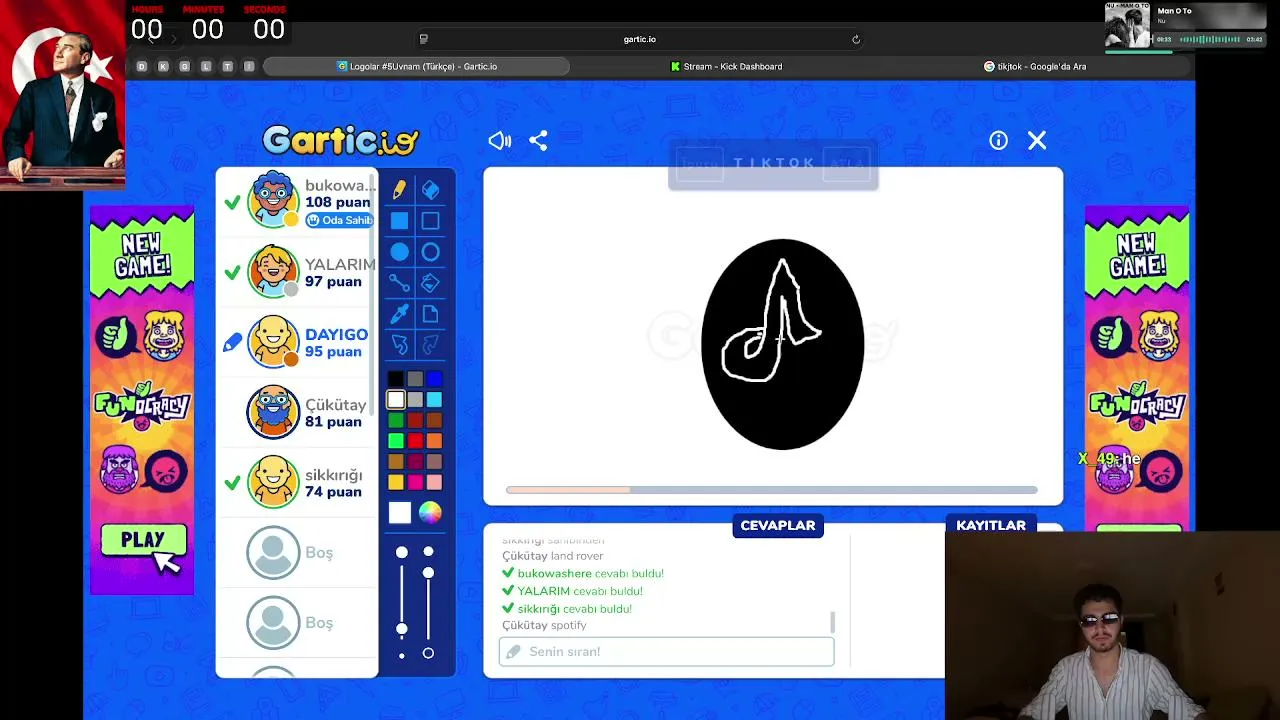Clear the canvas with the blank page icon
The image size is (1280, 720).
(430, 314)
